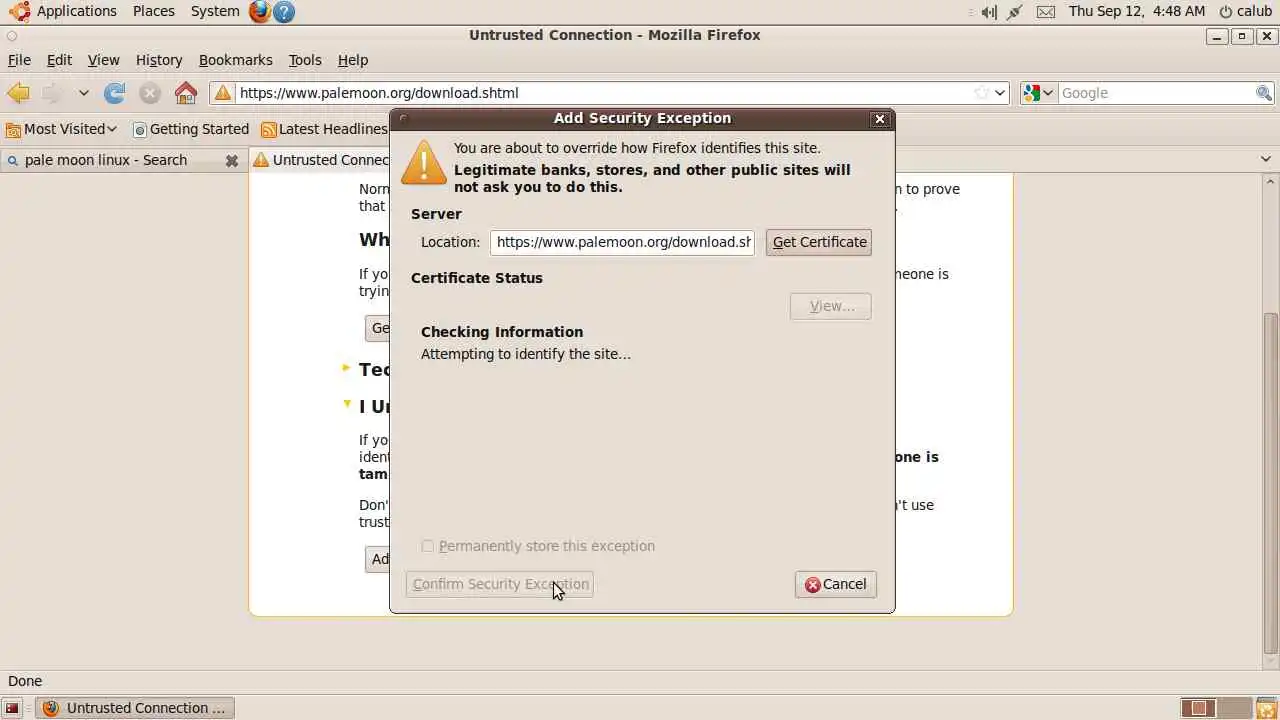Click the View... certificate button
1280x720 pixels.
(831, 306)
